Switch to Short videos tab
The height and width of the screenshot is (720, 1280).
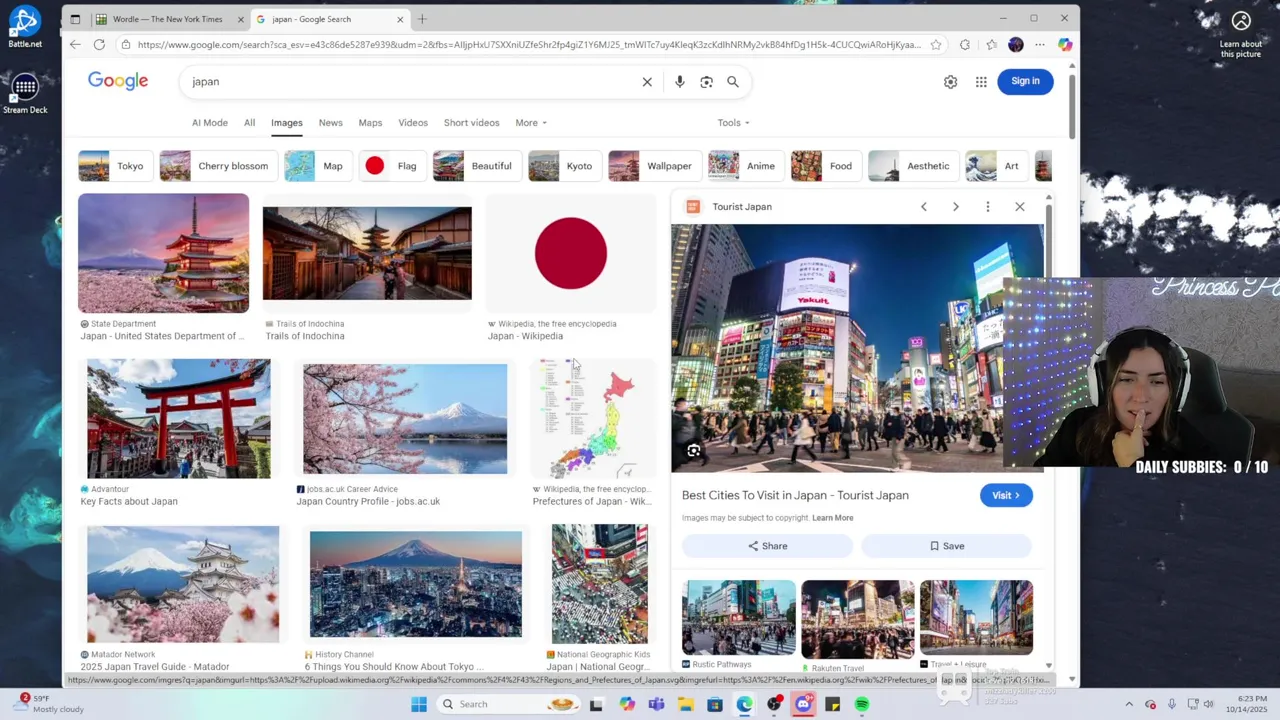pos(471,123)
